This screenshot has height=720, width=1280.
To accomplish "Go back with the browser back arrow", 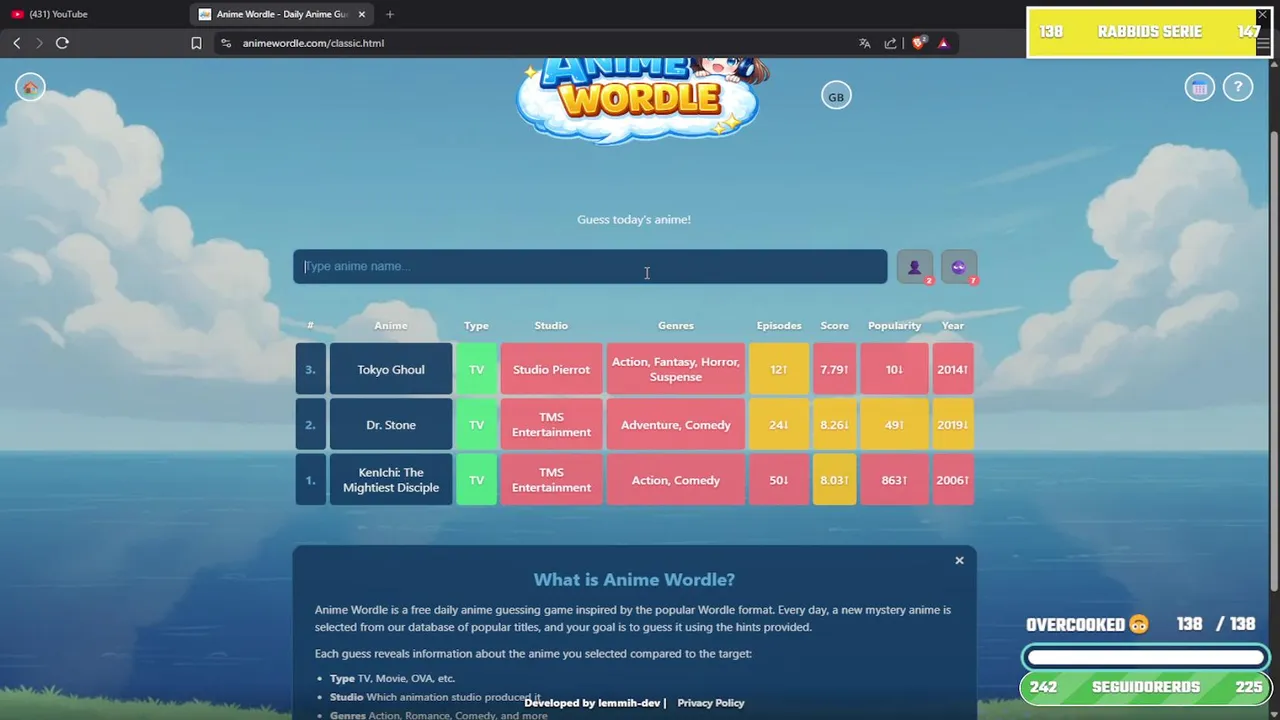I will click(x=16, y=43).
